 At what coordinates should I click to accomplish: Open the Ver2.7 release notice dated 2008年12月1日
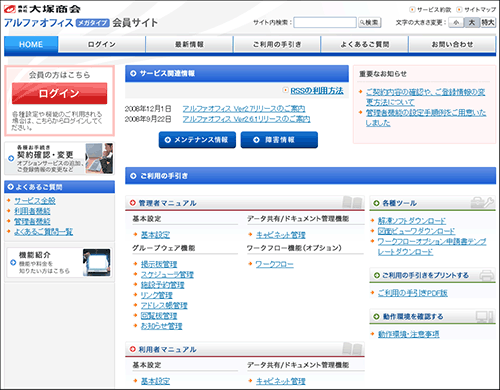(x=244, y=109)
